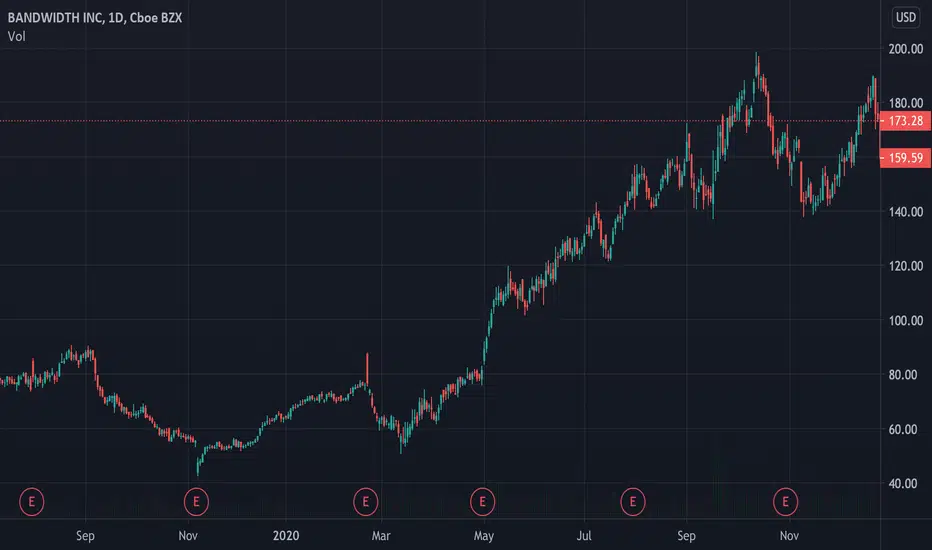Image resolution: width=932 pixels, height=550 pixels.
Task: Select the earnings marker at May 2020
Action: (482, 502)
